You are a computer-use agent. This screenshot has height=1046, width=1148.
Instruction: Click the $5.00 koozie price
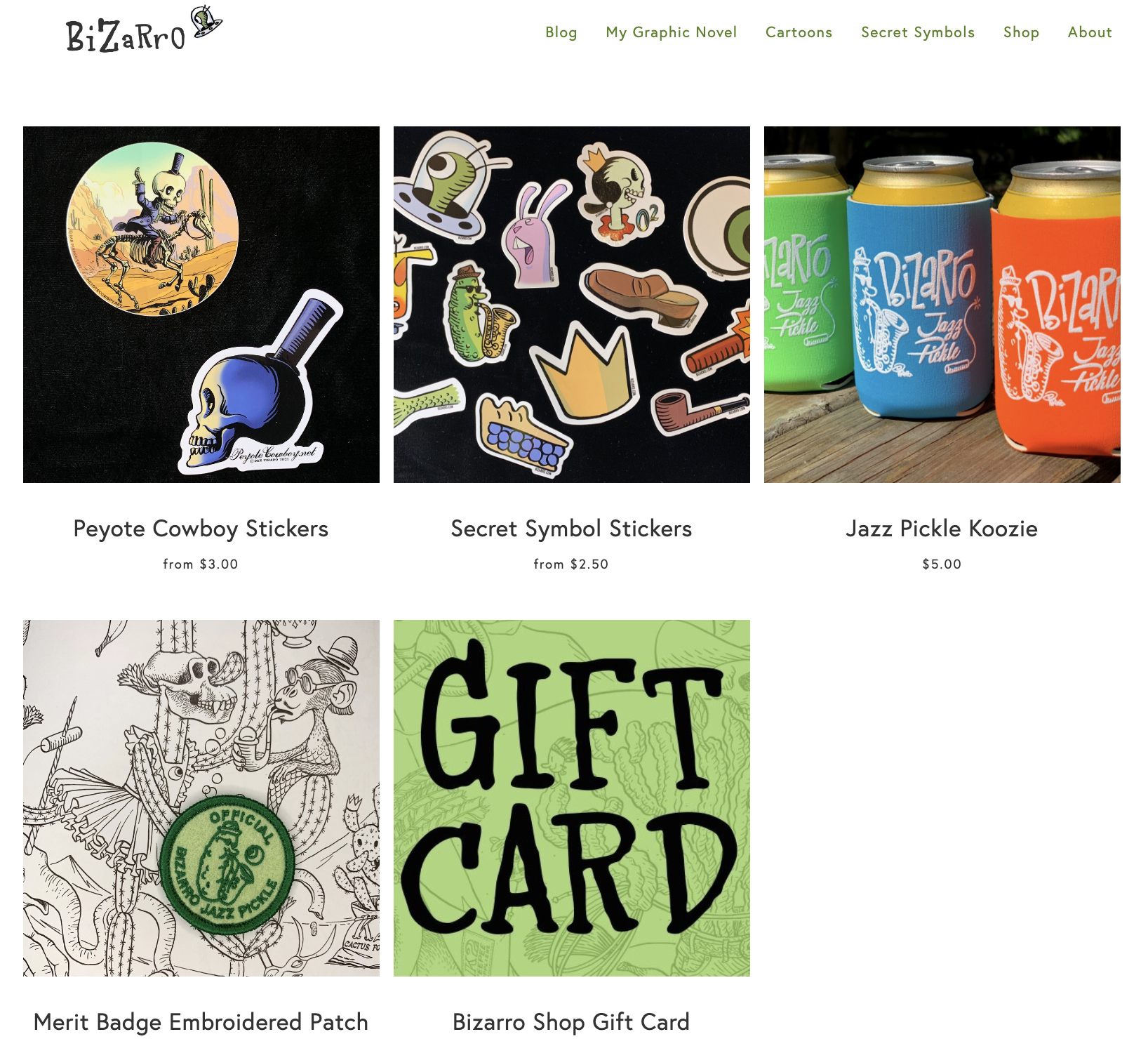pyautogui.click(x=942, y=564)
